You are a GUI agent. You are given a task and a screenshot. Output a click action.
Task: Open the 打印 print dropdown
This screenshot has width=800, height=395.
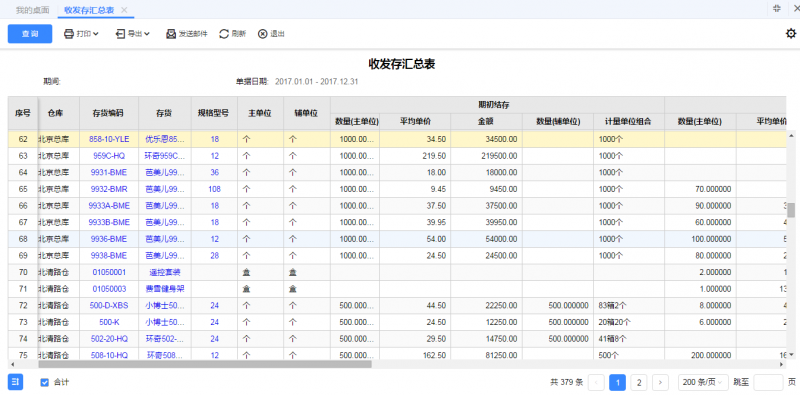[x=81, y=34]
